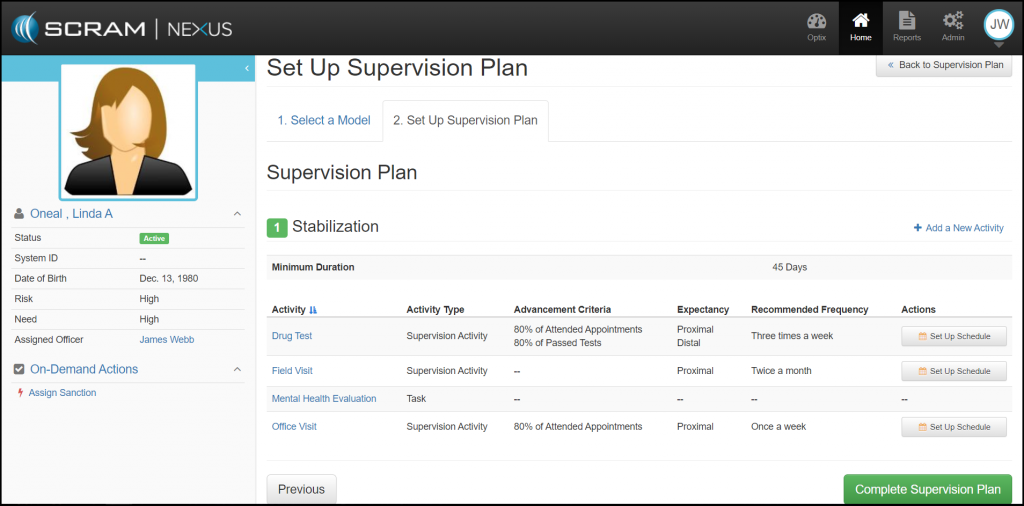This screenshot has height=506, width=1024.
Task: Collapse the On-Demand Actions section
Action: tap(237, 370)
